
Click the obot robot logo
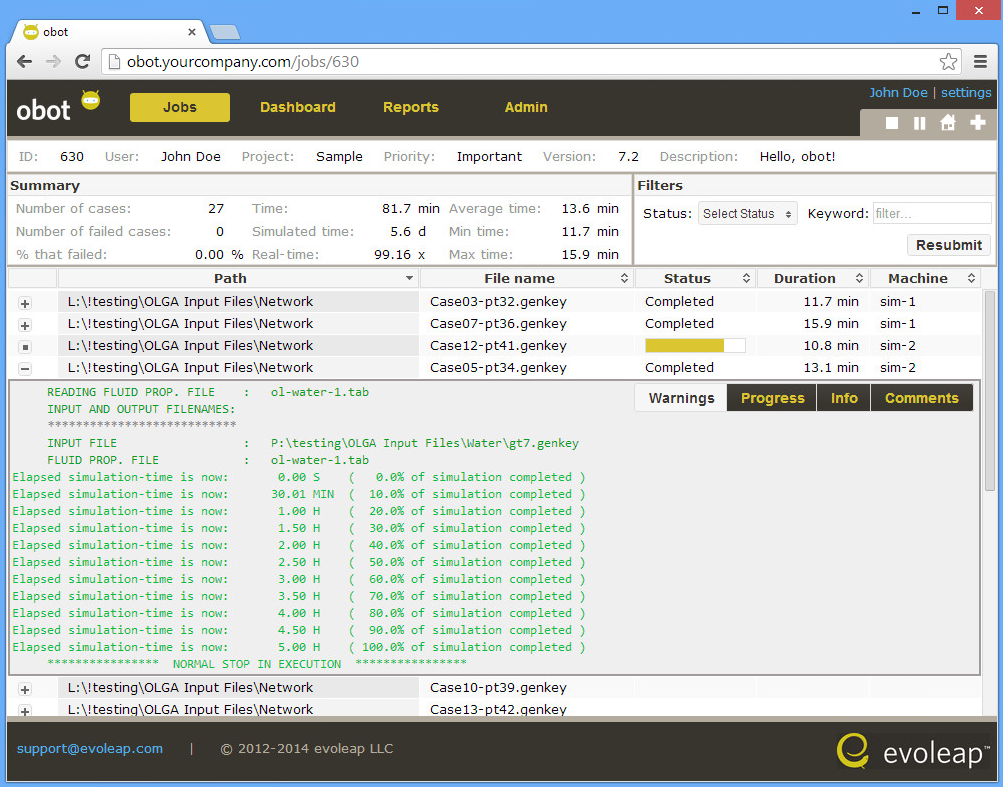pos(90,100)
